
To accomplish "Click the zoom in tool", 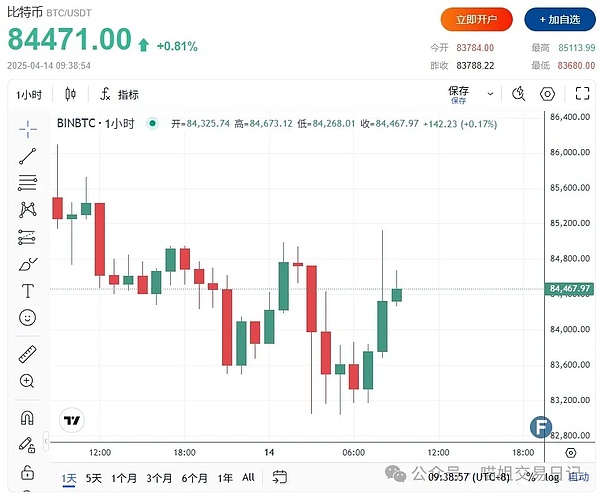I will coord(27,381).
